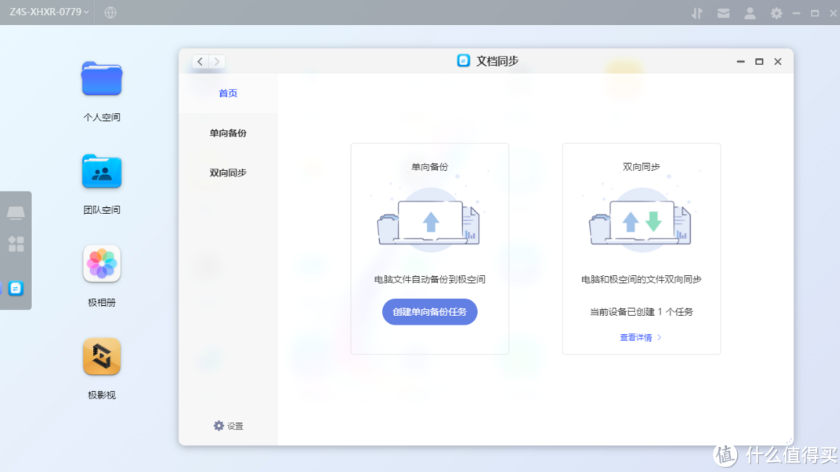
Task: Minimize the 文档同步 window
Action: point(740,62)
